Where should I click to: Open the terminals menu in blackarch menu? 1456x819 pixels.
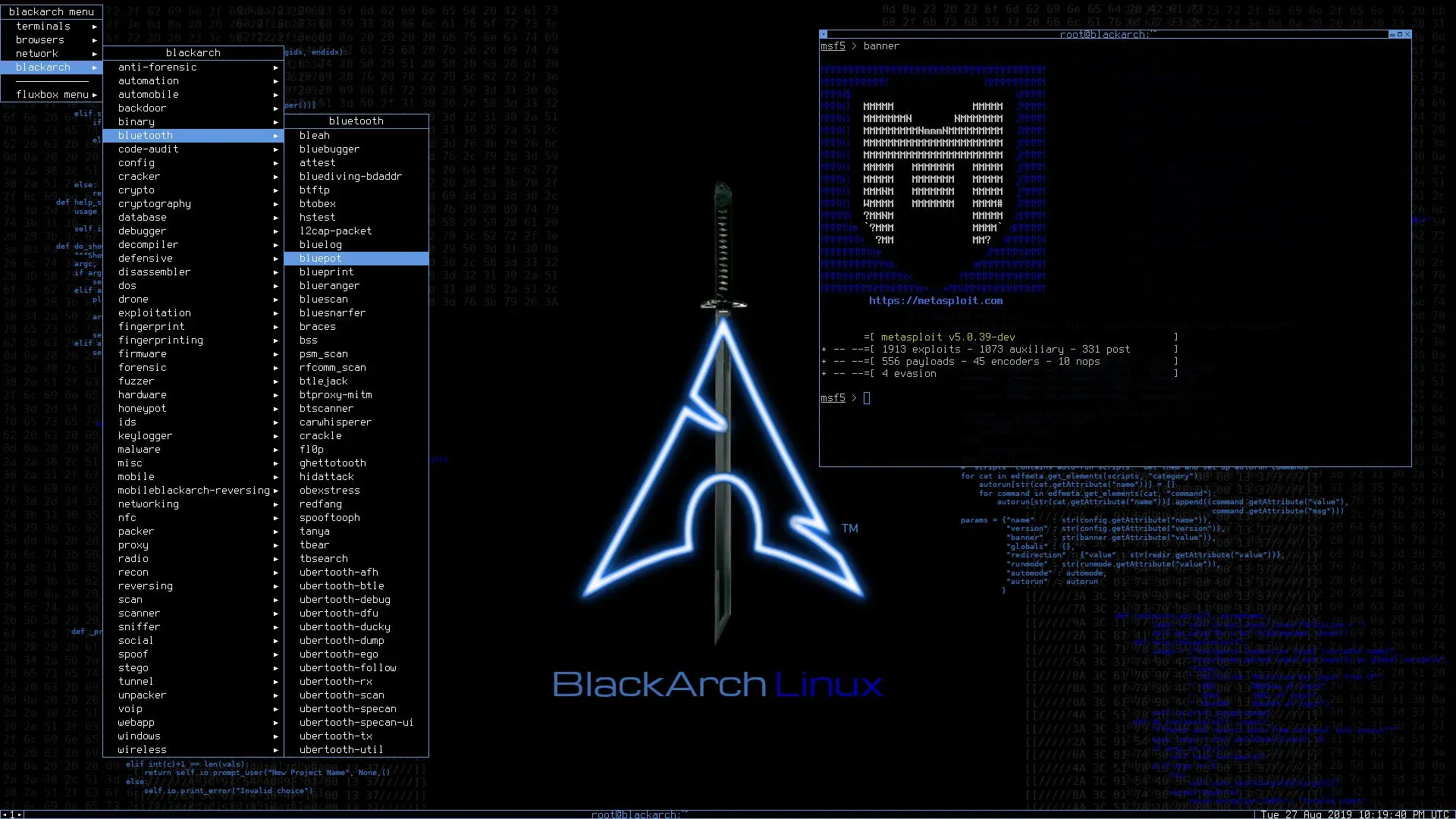coord(43,26)
